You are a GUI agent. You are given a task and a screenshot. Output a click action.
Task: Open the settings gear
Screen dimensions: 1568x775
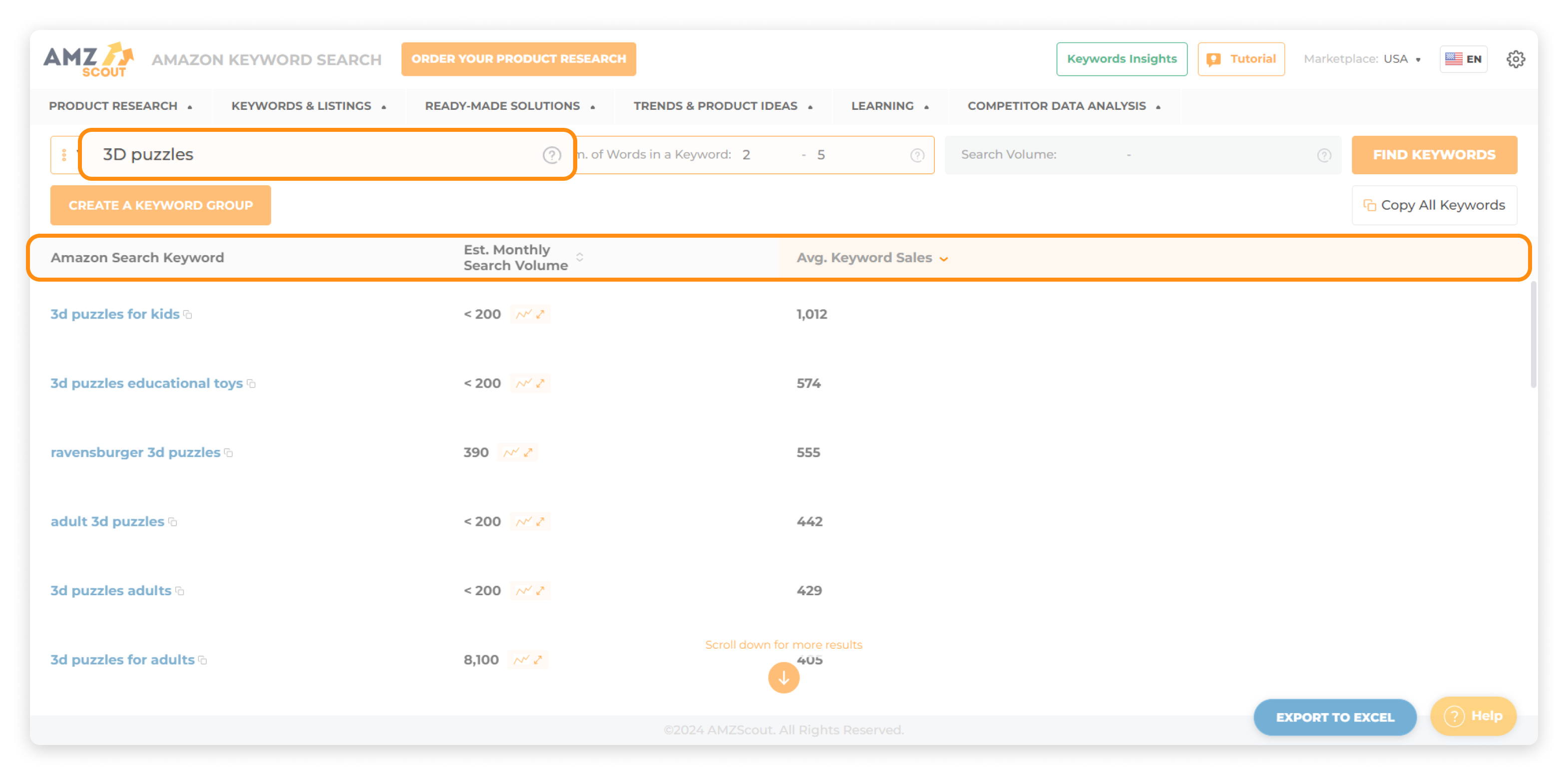(x=1516, y=58)
